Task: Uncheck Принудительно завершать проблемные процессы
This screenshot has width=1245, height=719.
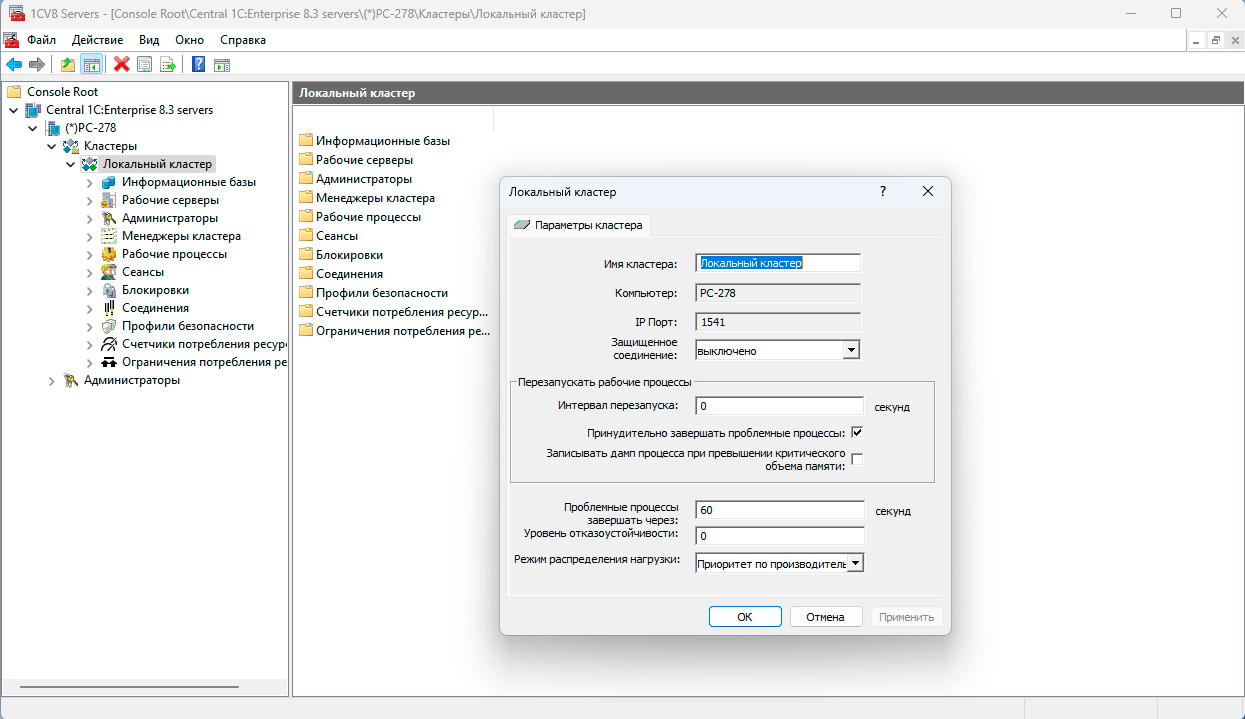Action: (x=857, y=433)
